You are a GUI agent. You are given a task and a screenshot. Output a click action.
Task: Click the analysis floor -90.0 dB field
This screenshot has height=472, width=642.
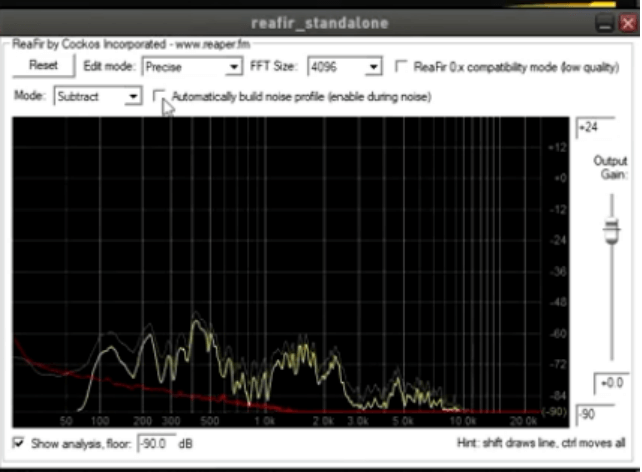click(x=156, y=444)
